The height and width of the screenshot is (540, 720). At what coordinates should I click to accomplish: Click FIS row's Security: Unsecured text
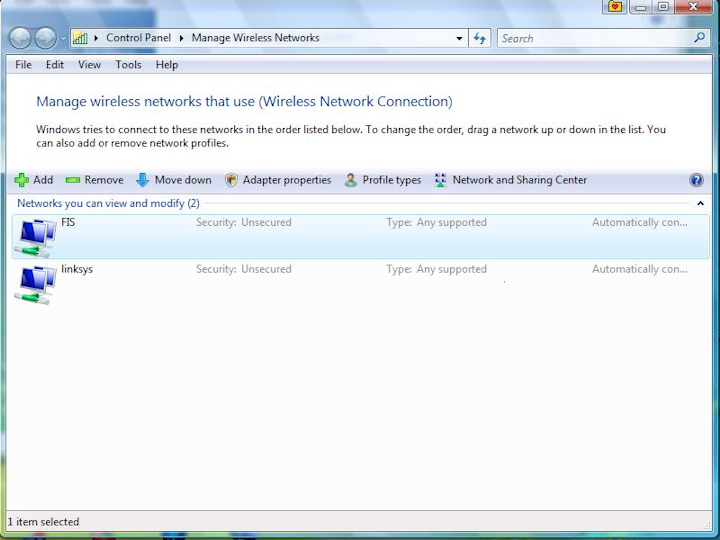(244, 222)
